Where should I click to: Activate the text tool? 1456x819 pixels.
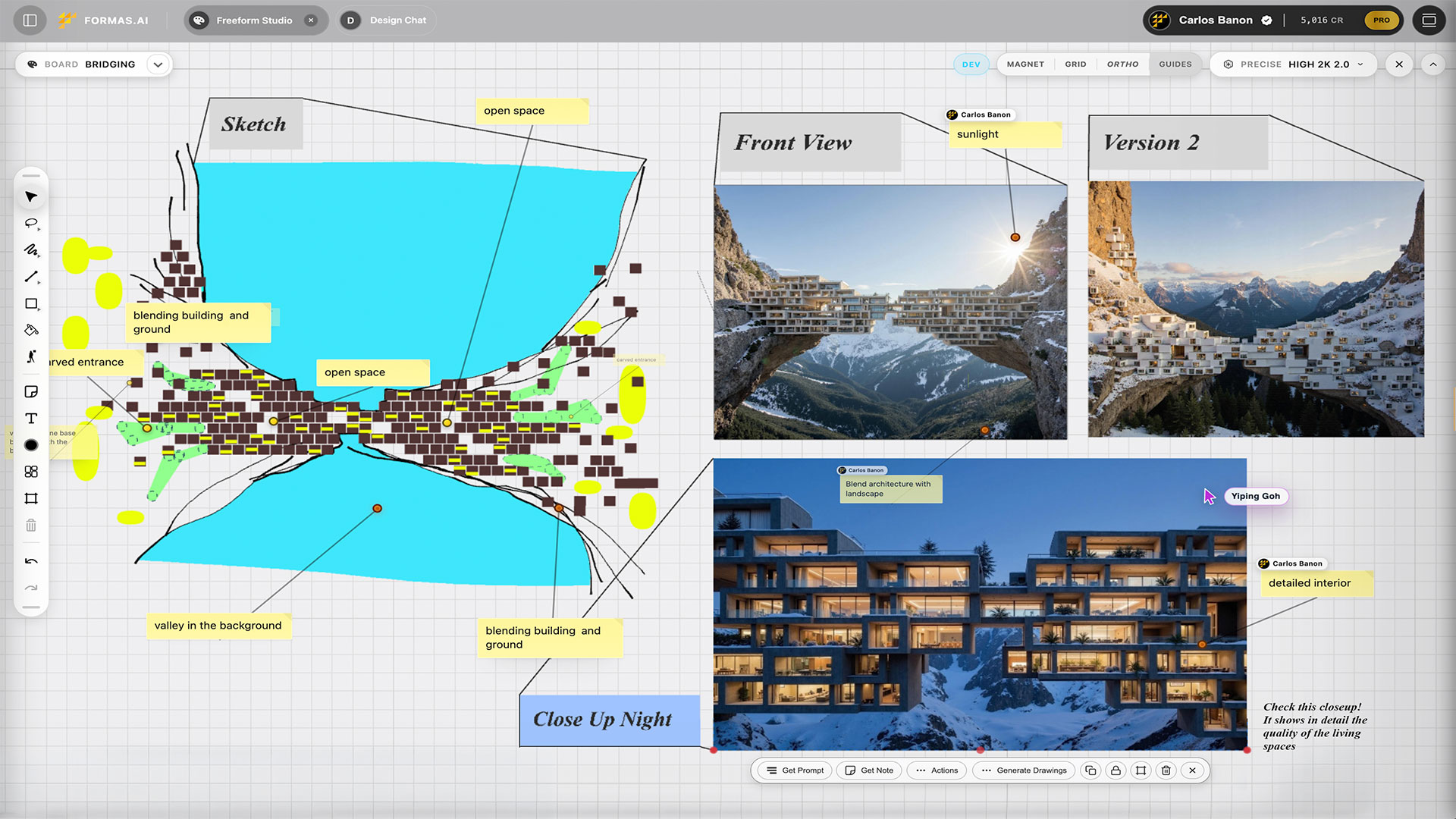click(31, 419)
